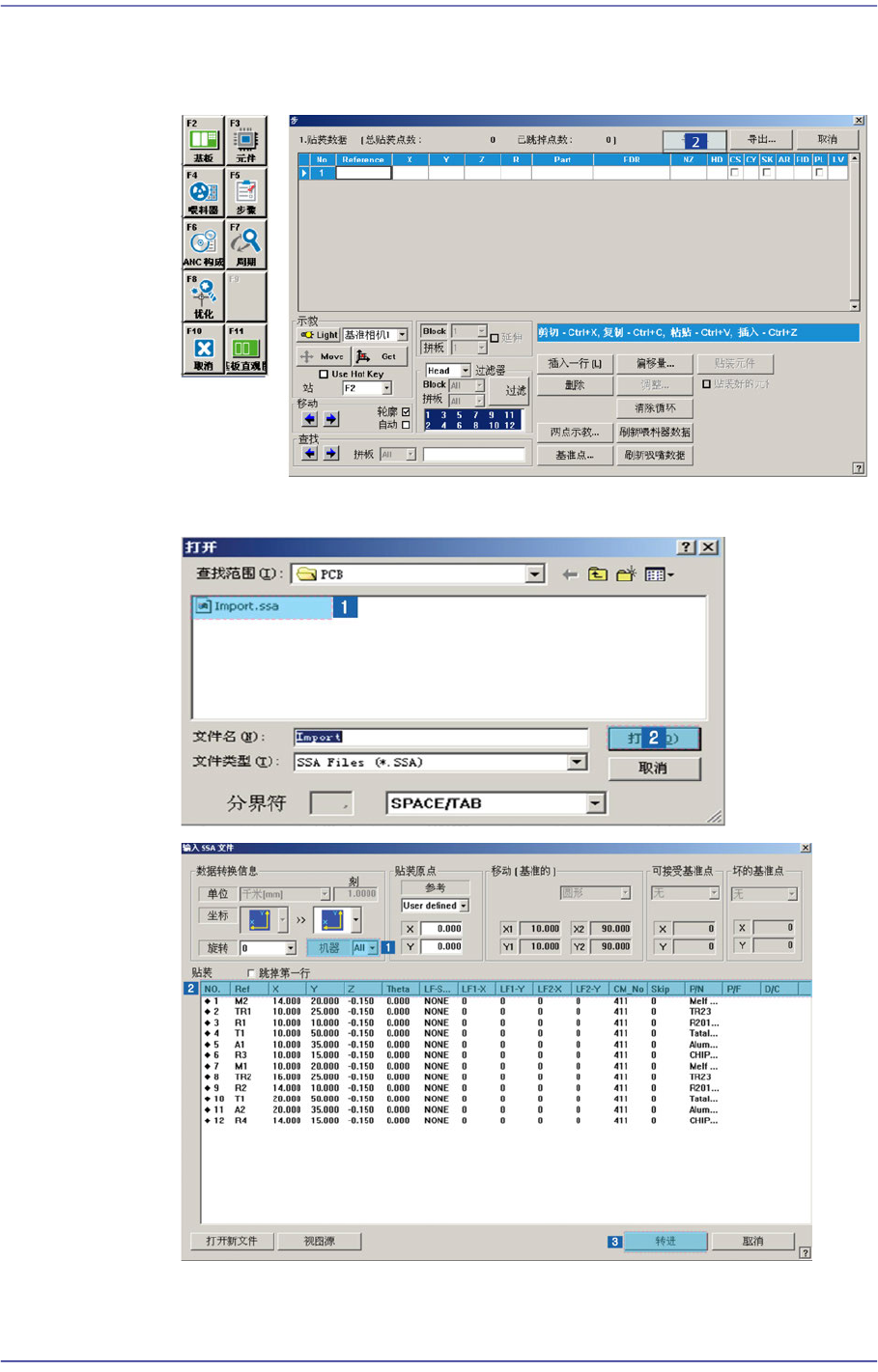Open the view menu icon in Open dialog
This screenshot has width=878, height=1372.
click(x=659, y=574)
